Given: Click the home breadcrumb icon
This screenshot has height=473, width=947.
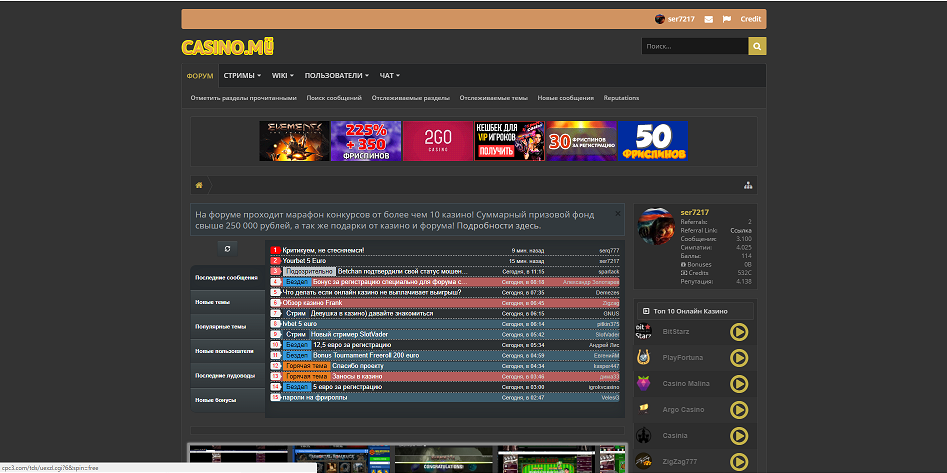Looking at the screenshot, I should tap(199, 185).
